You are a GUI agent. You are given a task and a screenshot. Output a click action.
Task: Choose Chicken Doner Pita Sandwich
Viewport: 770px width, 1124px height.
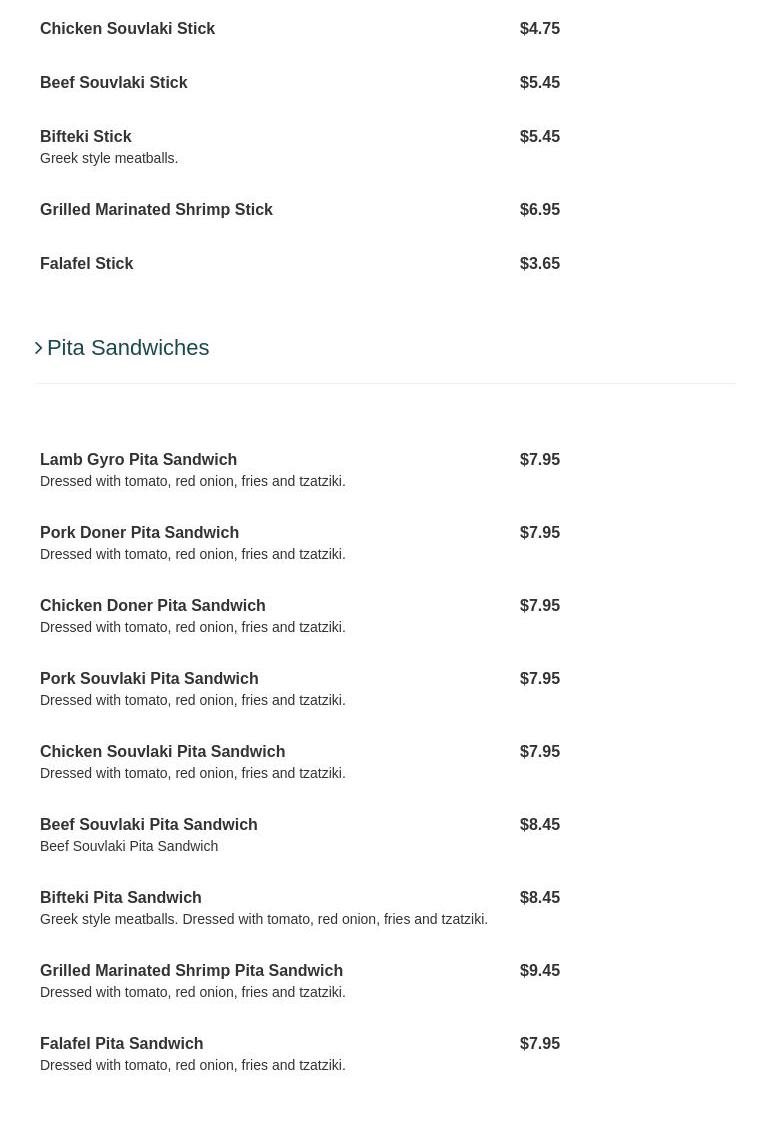(x=152, y=606)
